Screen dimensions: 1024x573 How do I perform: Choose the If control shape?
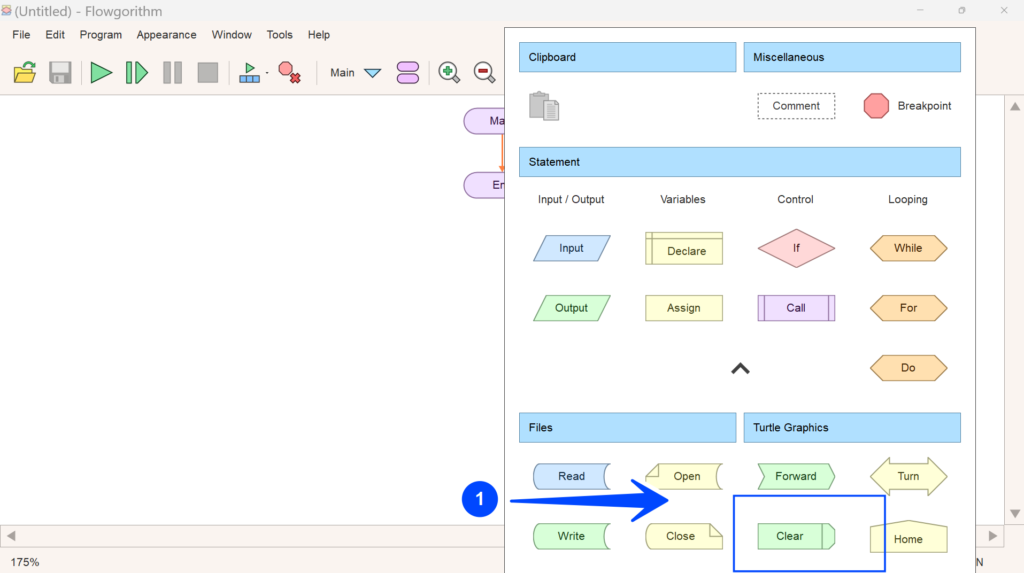click(x=796, y=248)
